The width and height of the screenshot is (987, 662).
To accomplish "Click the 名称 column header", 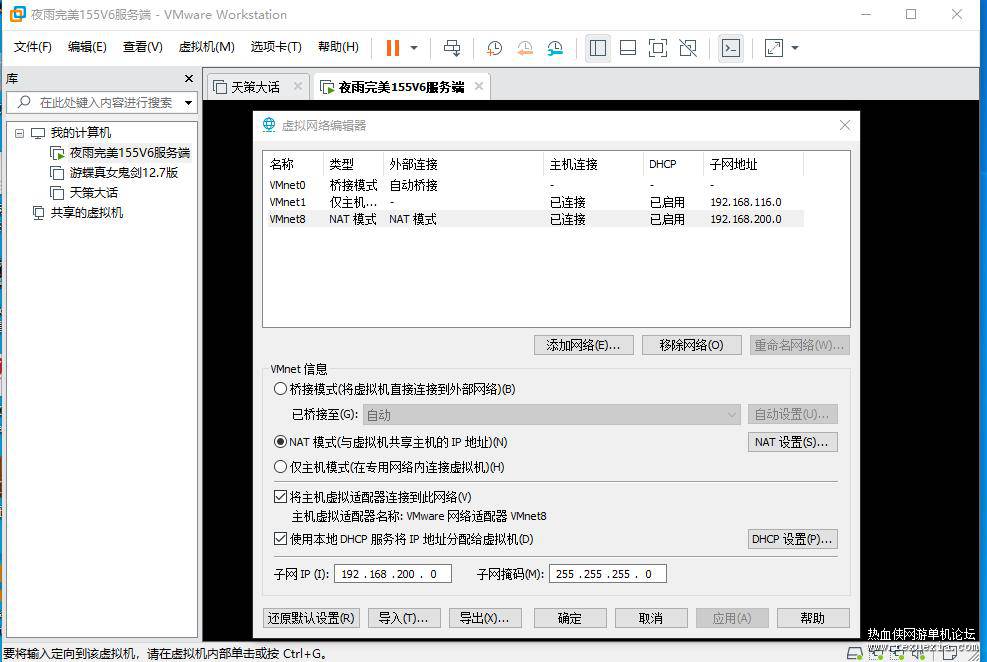I will tap(293, 164).
